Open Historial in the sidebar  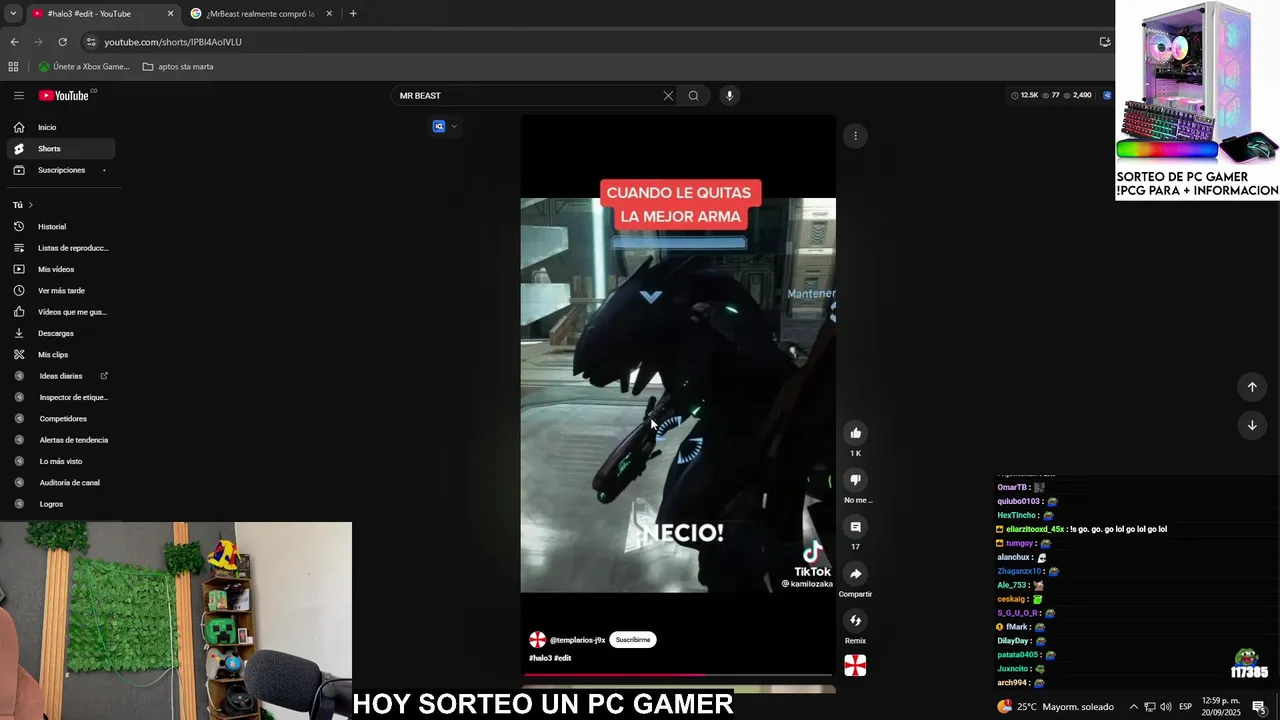(x=61, y=227)
